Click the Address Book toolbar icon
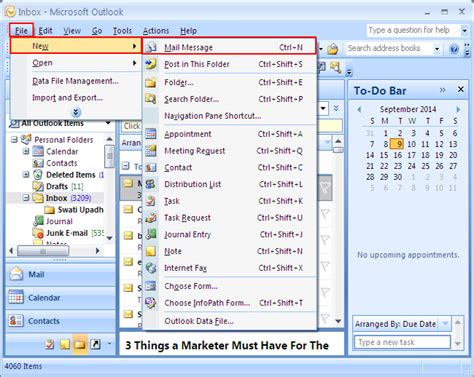 coord(332,49)
